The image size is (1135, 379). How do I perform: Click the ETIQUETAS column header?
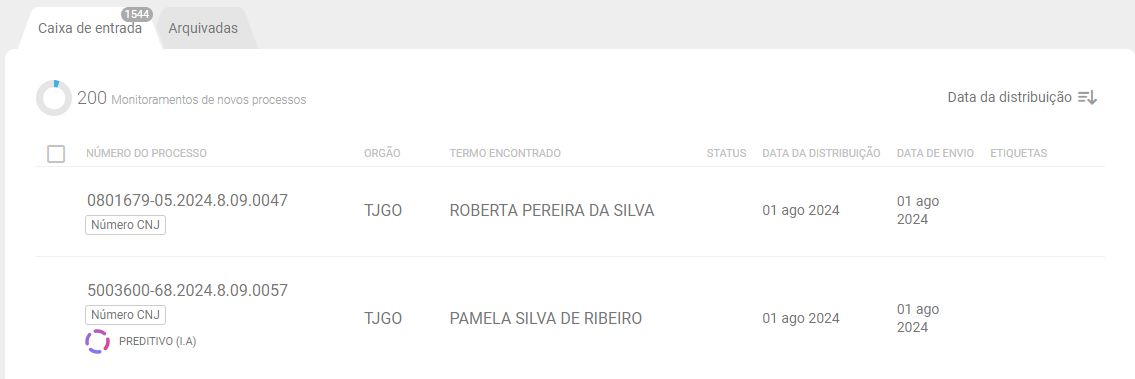[1018, 153]
